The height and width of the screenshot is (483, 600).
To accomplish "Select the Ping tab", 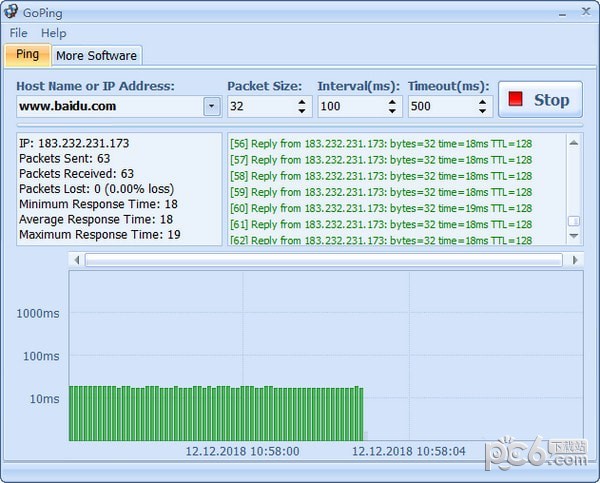I will coord(28,54).
